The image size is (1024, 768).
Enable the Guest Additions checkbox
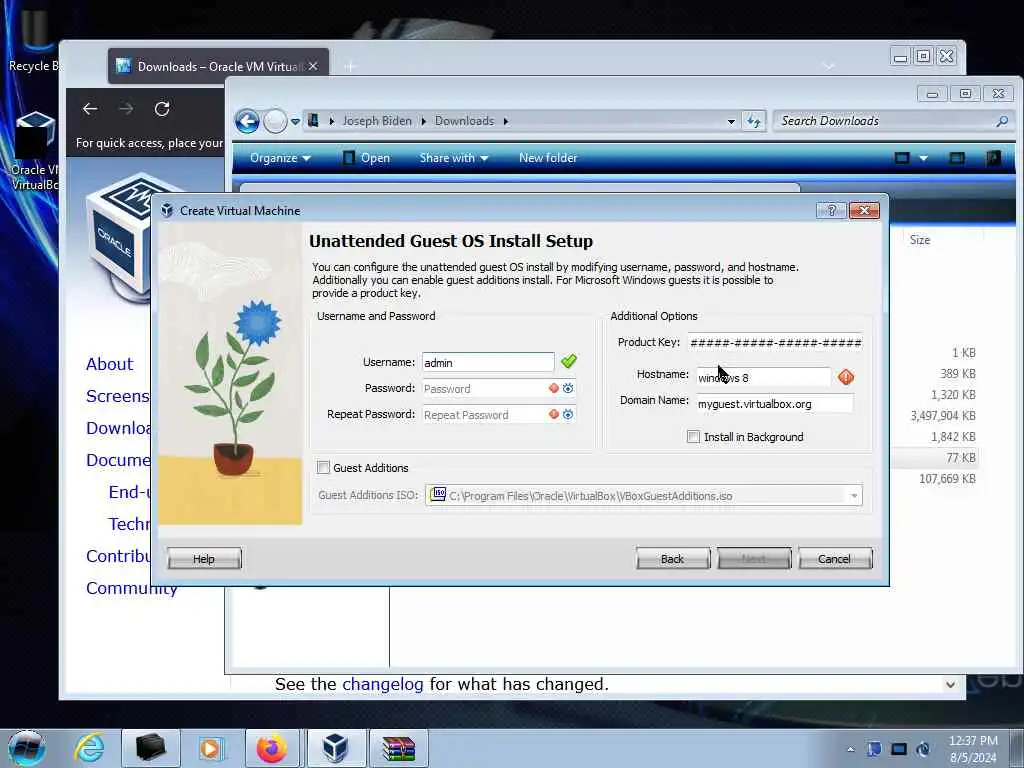tap(323, 467)
